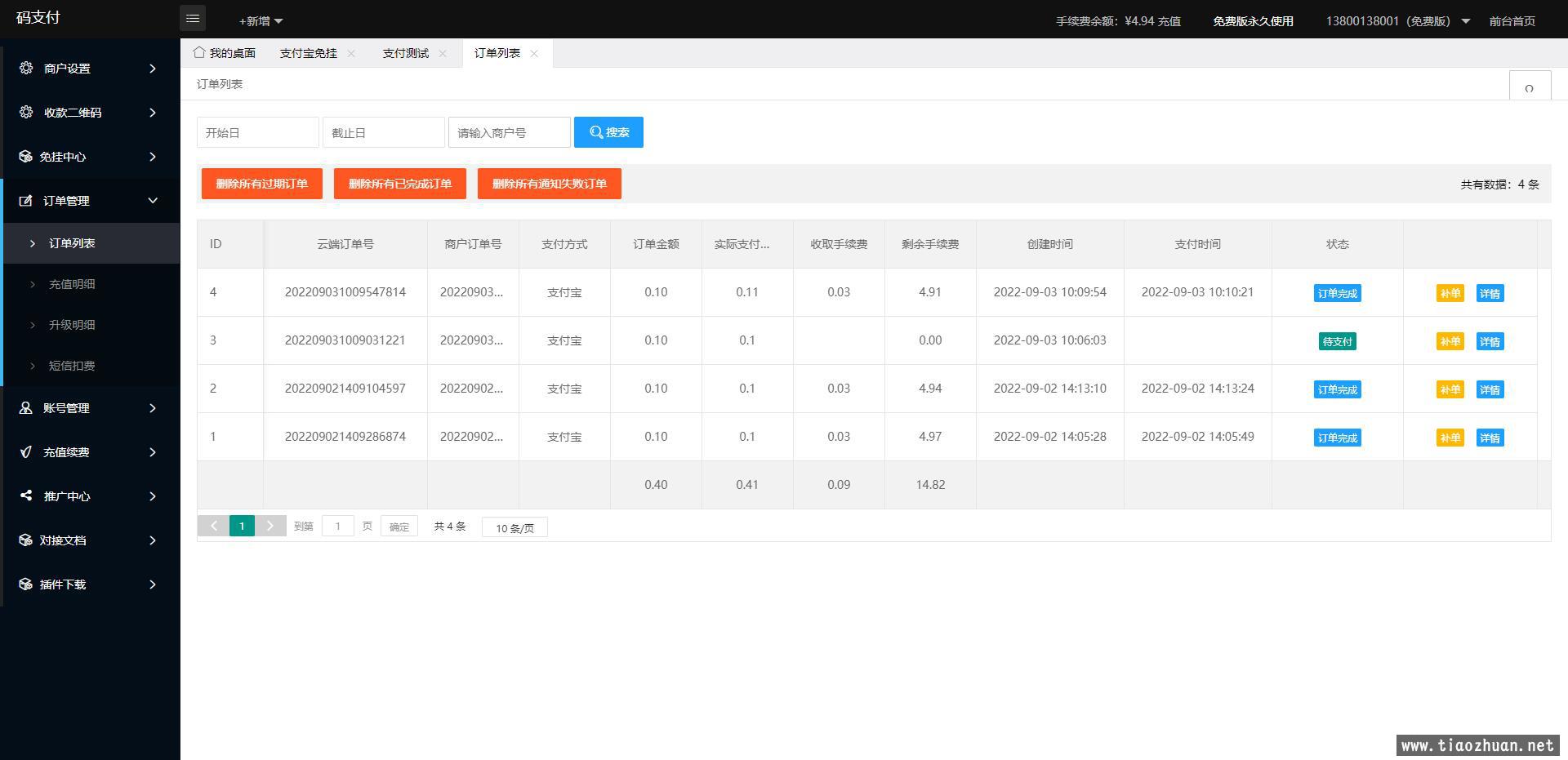The image size is (1568, 760).
Task: Click the refresh icon at top right
Action: (x=1529, y=88)
